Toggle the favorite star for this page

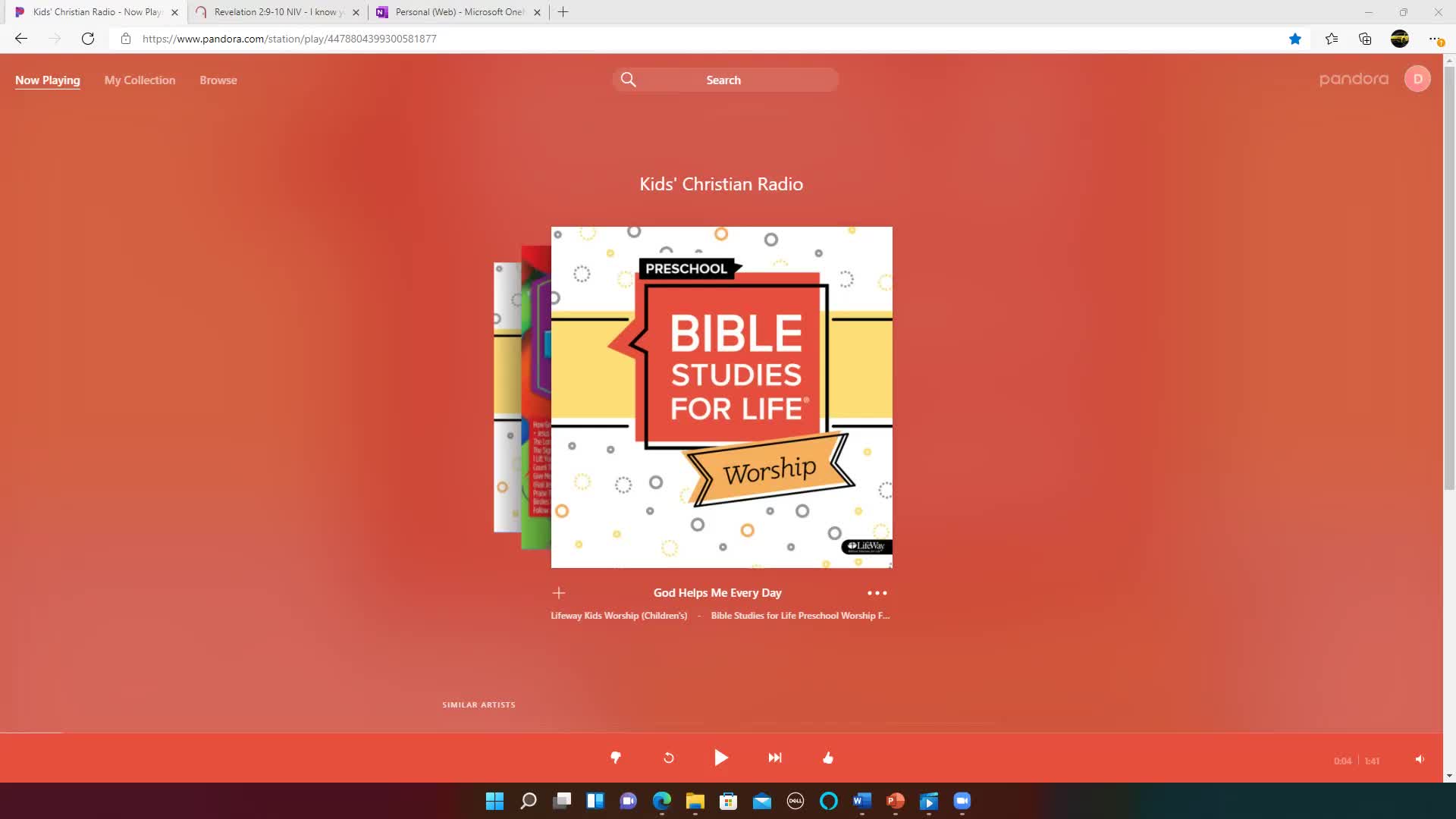tap(1295, 39)
